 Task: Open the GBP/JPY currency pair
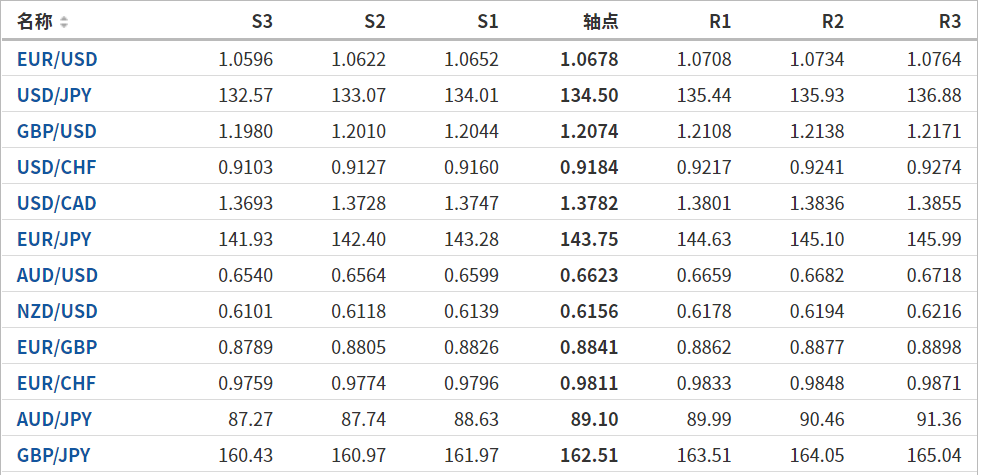click(54, 455)
